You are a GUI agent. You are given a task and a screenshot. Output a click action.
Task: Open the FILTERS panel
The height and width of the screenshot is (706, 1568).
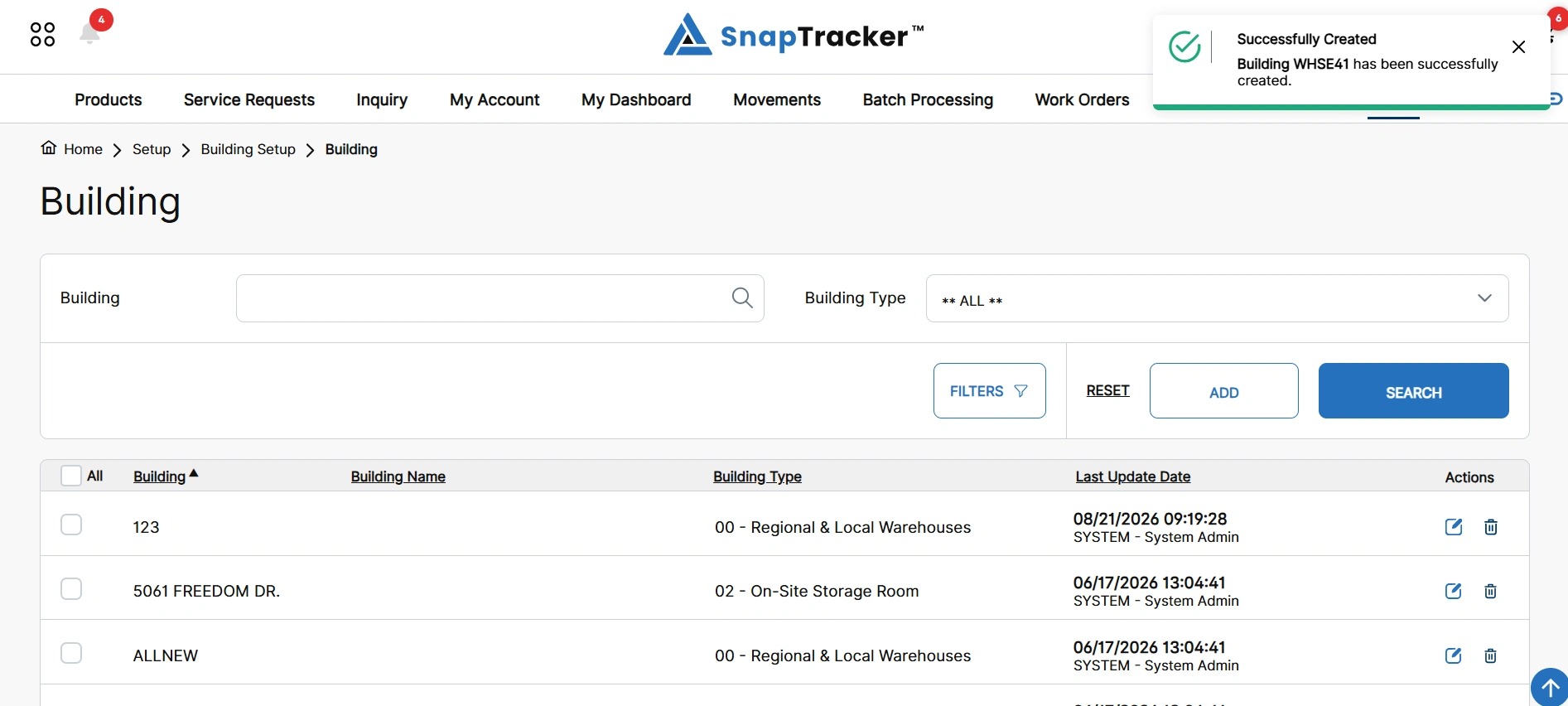[989, 390]
